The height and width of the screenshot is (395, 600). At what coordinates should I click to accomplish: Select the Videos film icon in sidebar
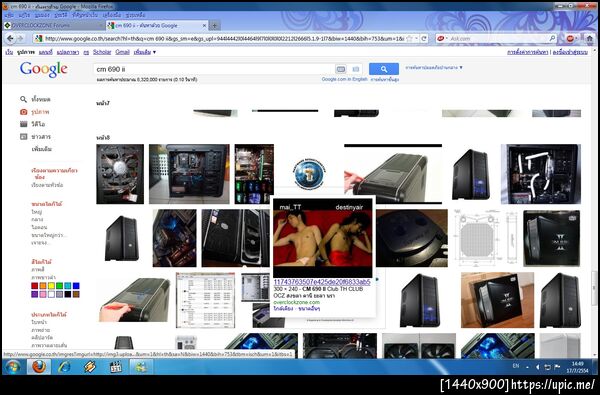[24, 124]
